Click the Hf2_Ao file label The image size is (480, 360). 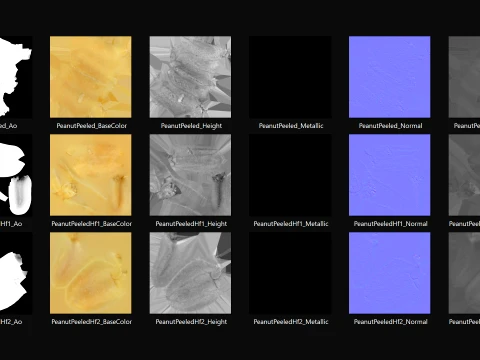[x=11, y=322]
